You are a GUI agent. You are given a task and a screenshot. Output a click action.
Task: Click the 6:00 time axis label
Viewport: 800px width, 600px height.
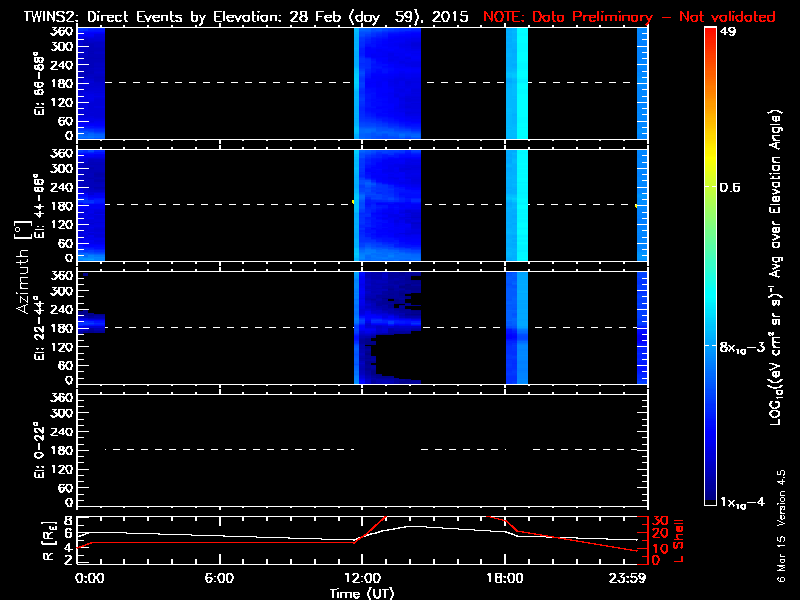point(219,578)
